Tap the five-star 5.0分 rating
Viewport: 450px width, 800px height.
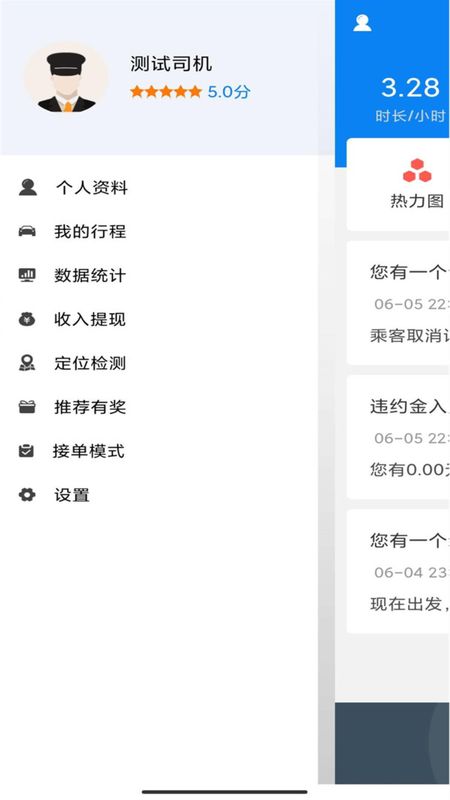click(x=190, y=92)
